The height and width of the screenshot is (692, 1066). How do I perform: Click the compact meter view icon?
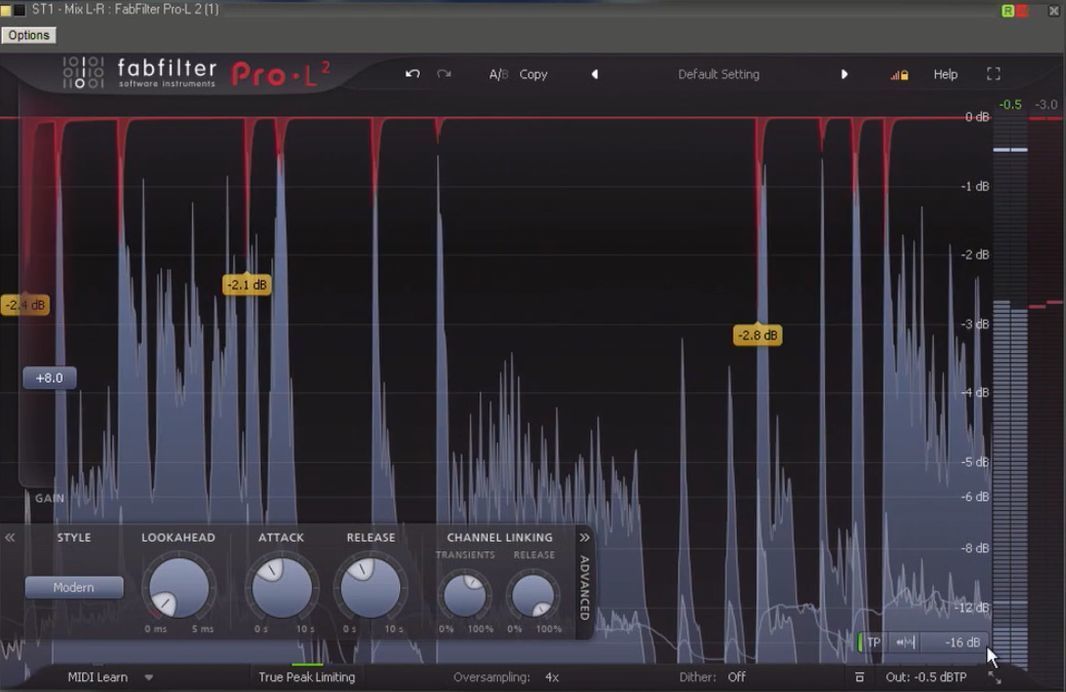click(x=858, y=677)
